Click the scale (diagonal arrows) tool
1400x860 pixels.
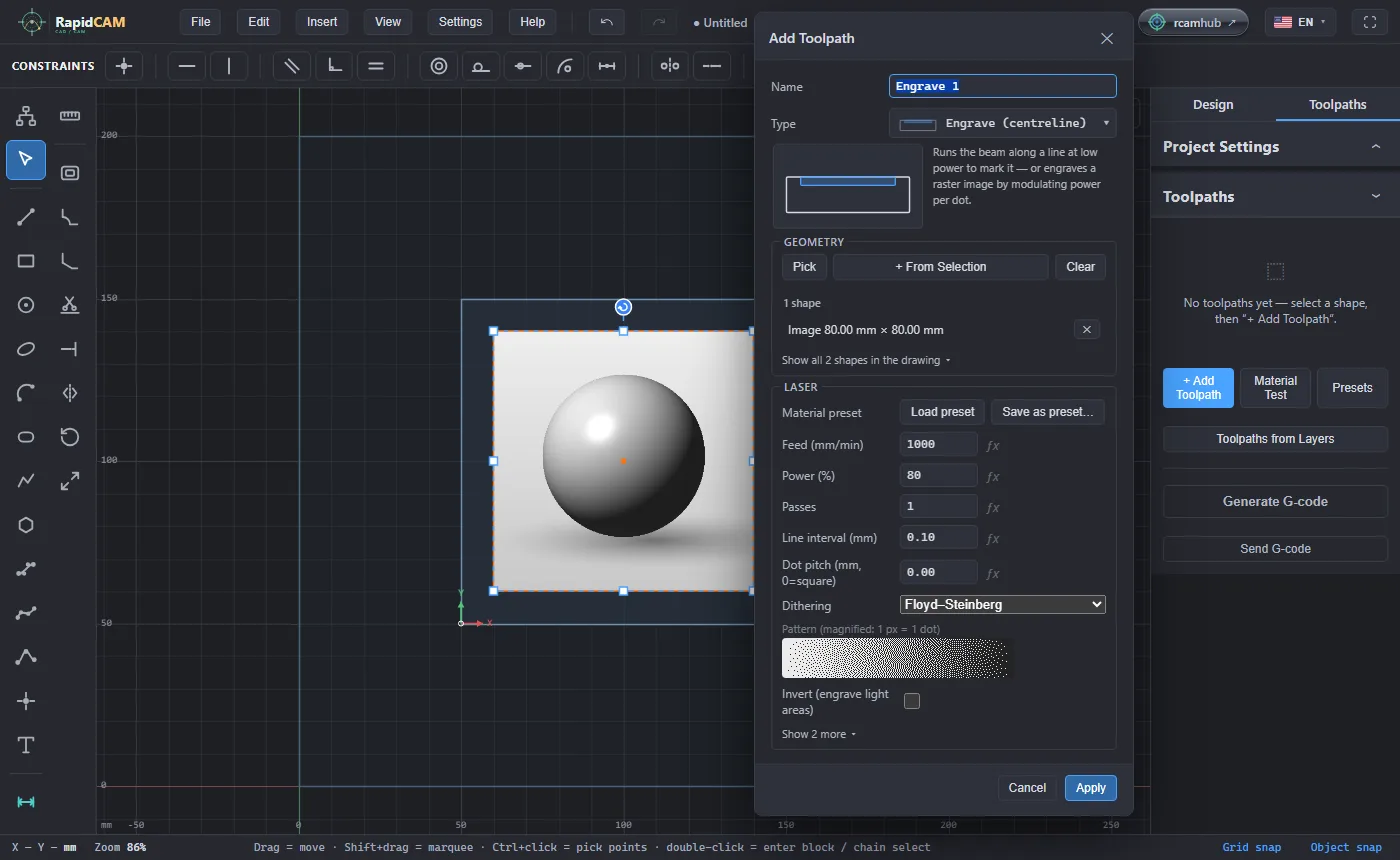click(x=69, y=481)
